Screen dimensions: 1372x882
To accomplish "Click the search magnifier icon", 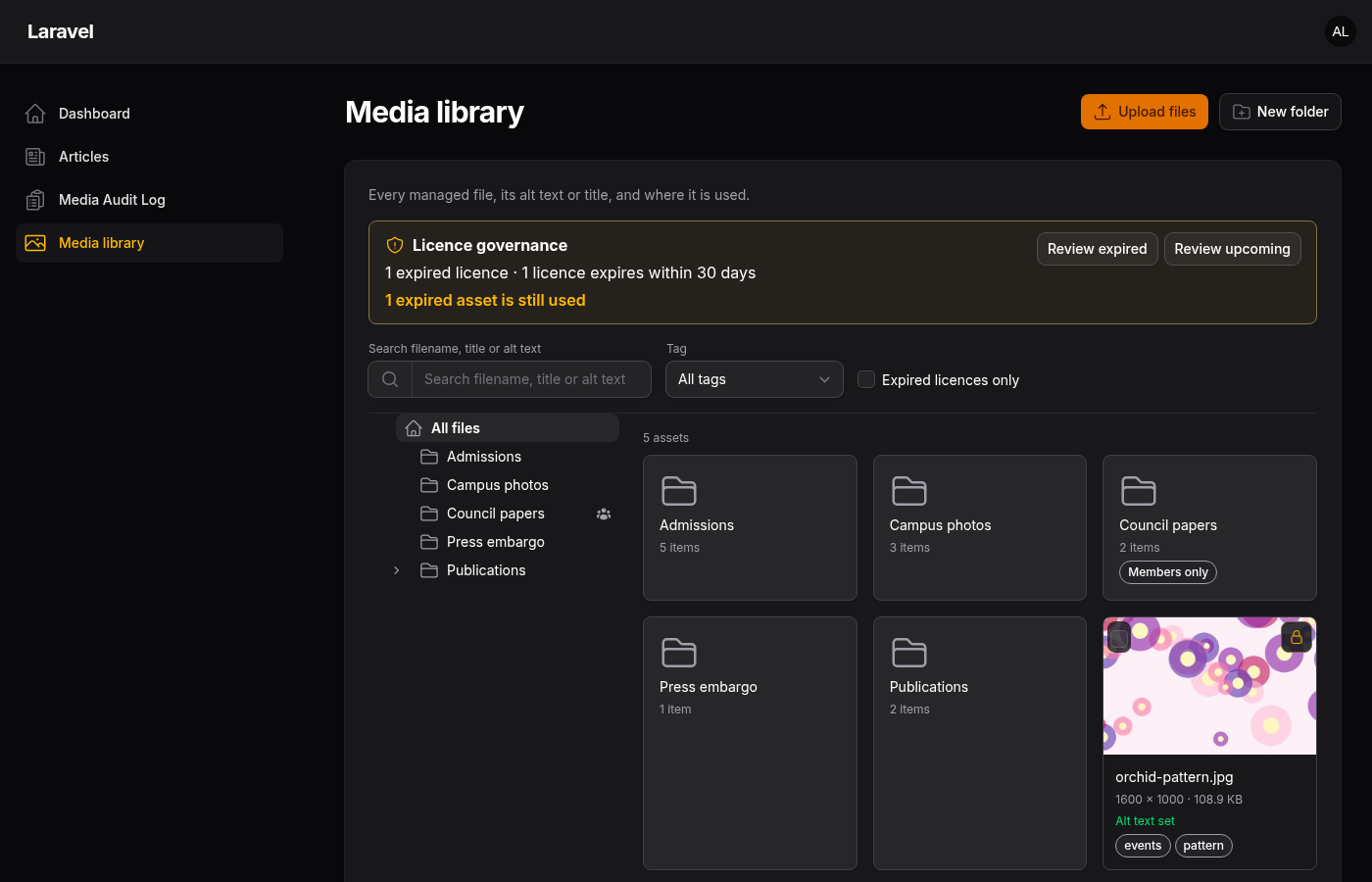I will tap(390, 379).
